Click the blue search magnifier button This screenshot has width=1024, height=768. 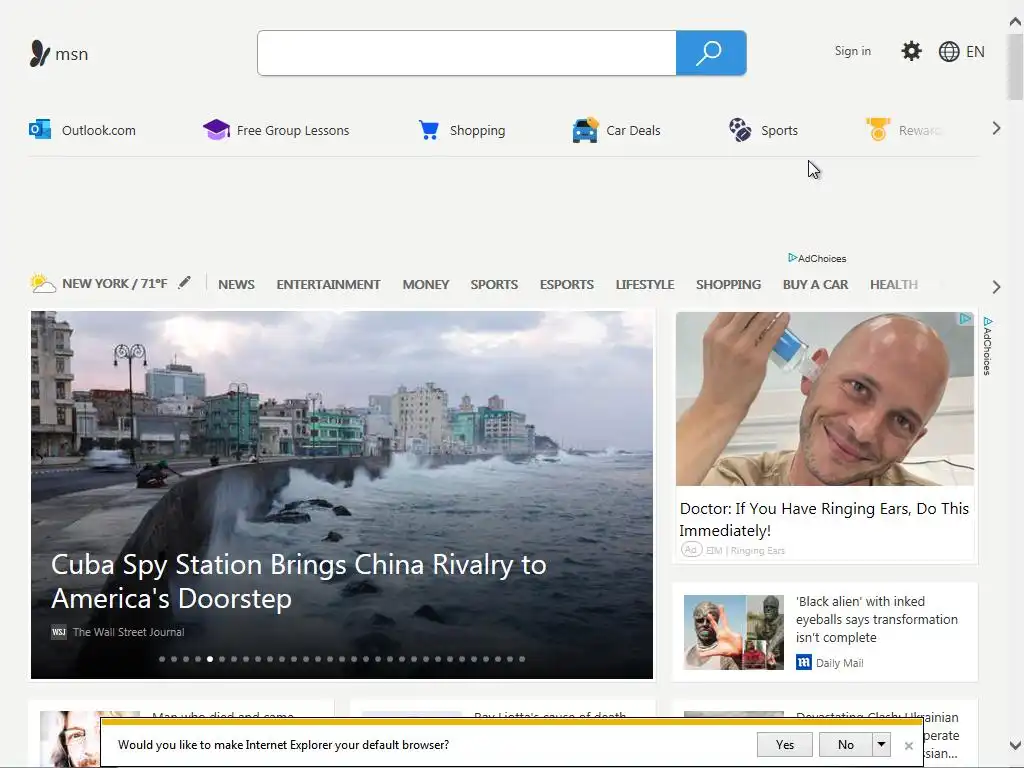711,53
